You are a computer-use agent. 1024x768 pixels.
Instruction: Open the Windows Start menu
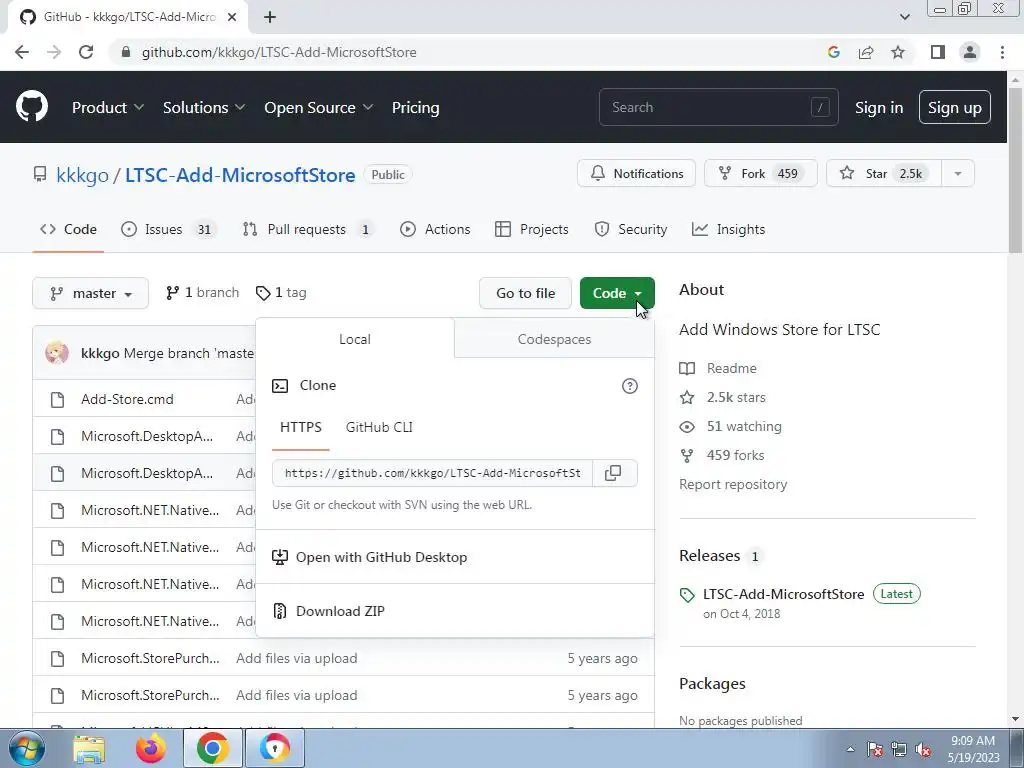tap(26, 748)
